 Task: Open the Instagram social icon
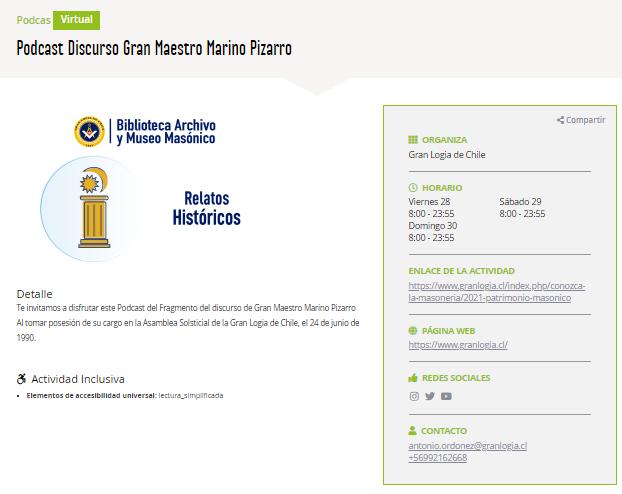tap(414, 396)
